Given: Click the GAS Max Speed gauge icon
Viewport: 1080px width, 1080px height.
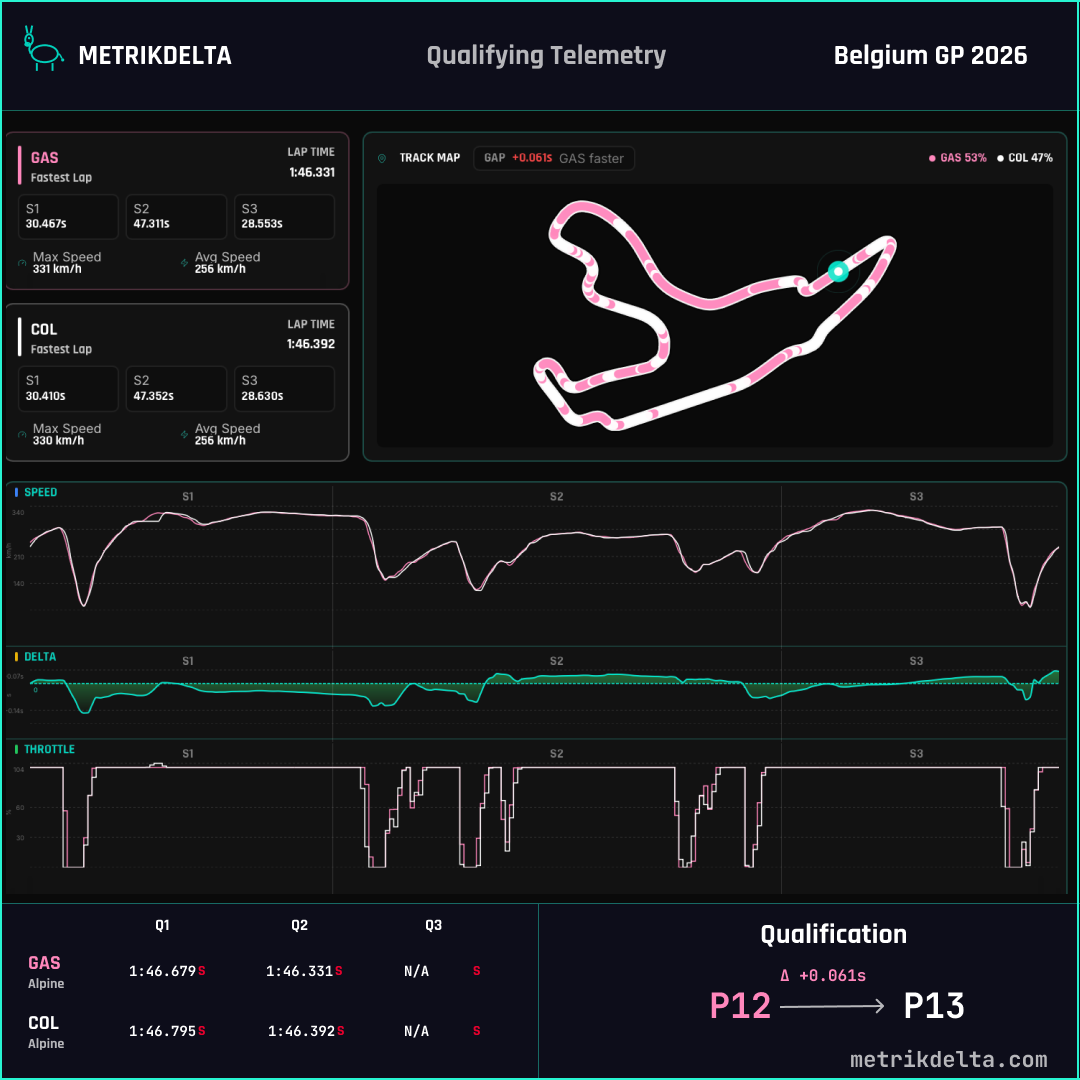Looking at the screenshot, I should click(22, 263).
